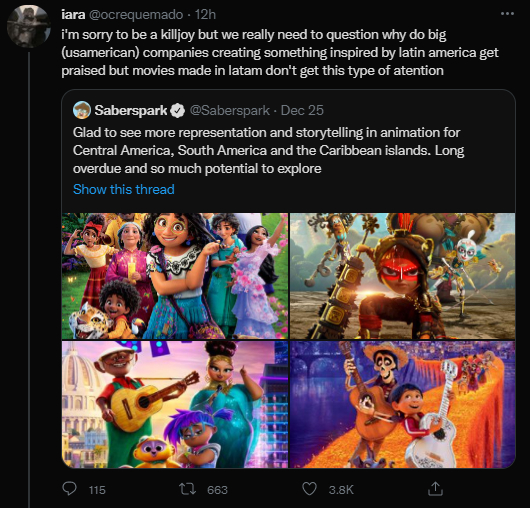Click the reply speech bubble icon

click(x=70, y=489)
